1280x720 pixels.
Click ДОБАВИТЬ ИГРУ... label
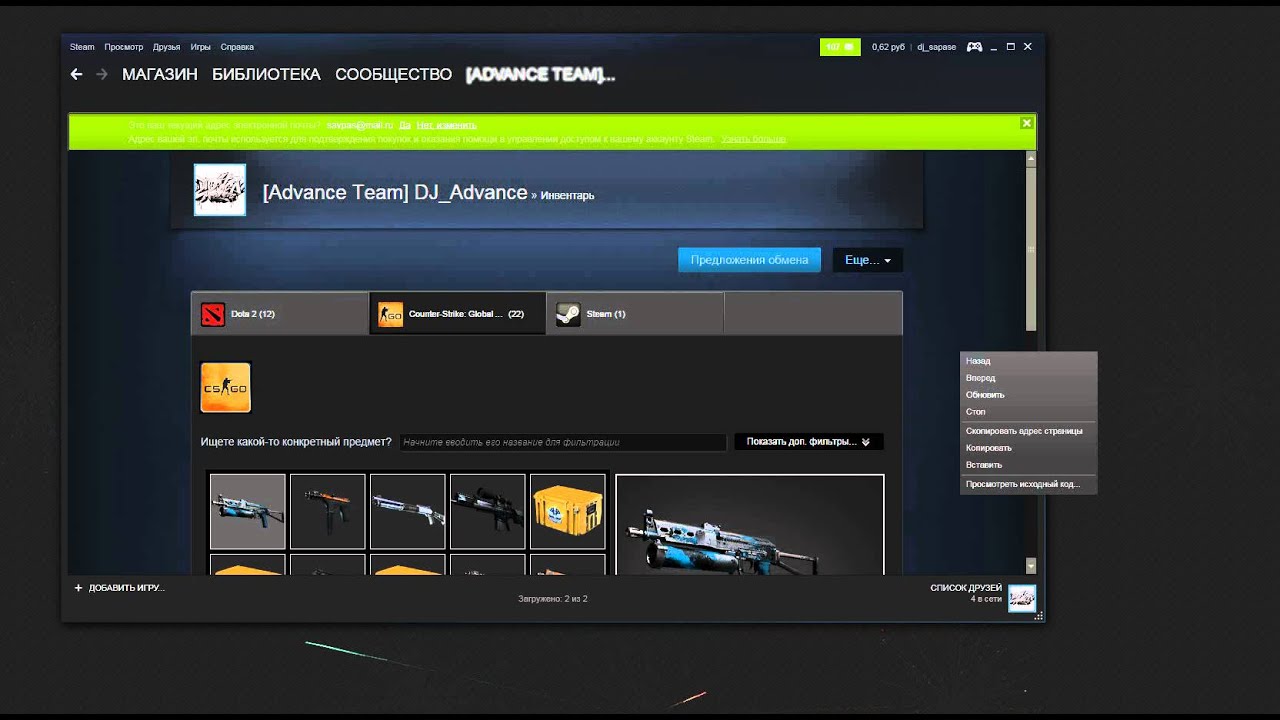[126, 588]
